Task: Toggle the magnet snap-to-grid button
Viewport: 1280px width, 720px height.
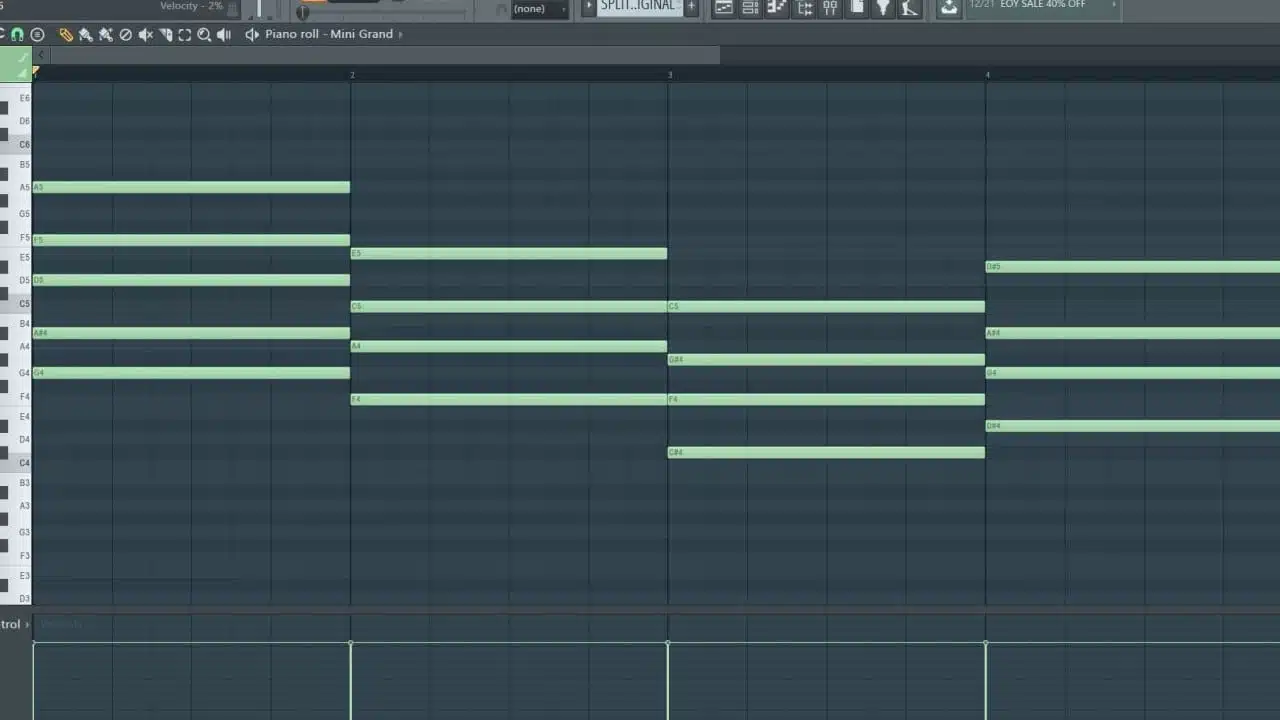Action: pos(17,34)
